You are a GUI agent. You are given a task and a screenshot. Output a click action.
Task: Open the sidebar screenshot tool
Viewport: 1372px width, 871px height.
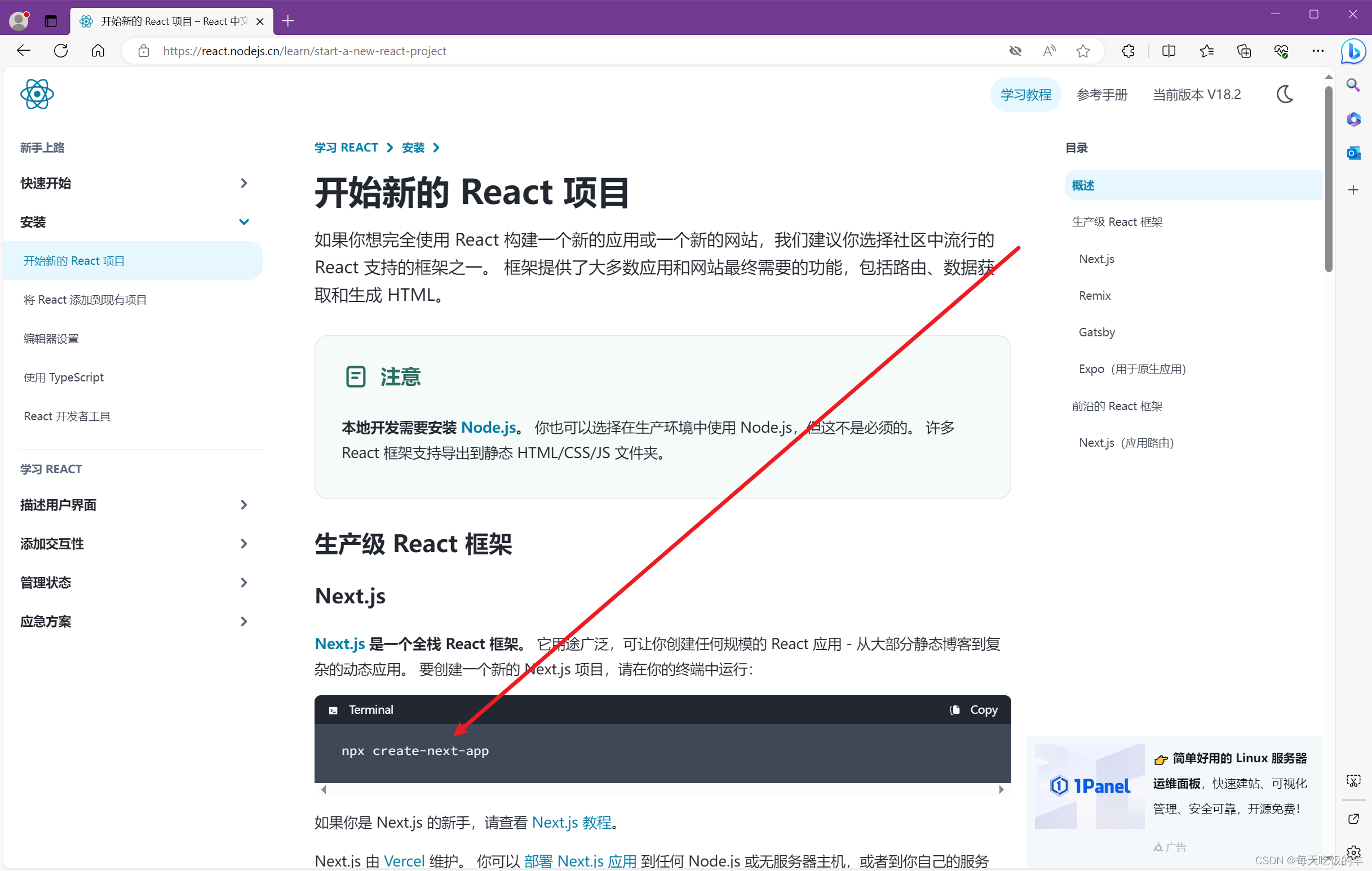1353,780
